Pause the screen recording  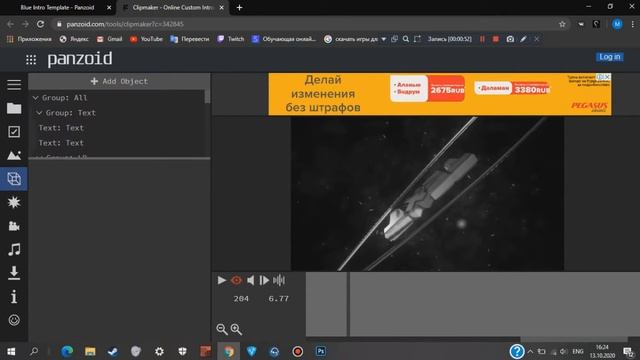tap(482, 39)
